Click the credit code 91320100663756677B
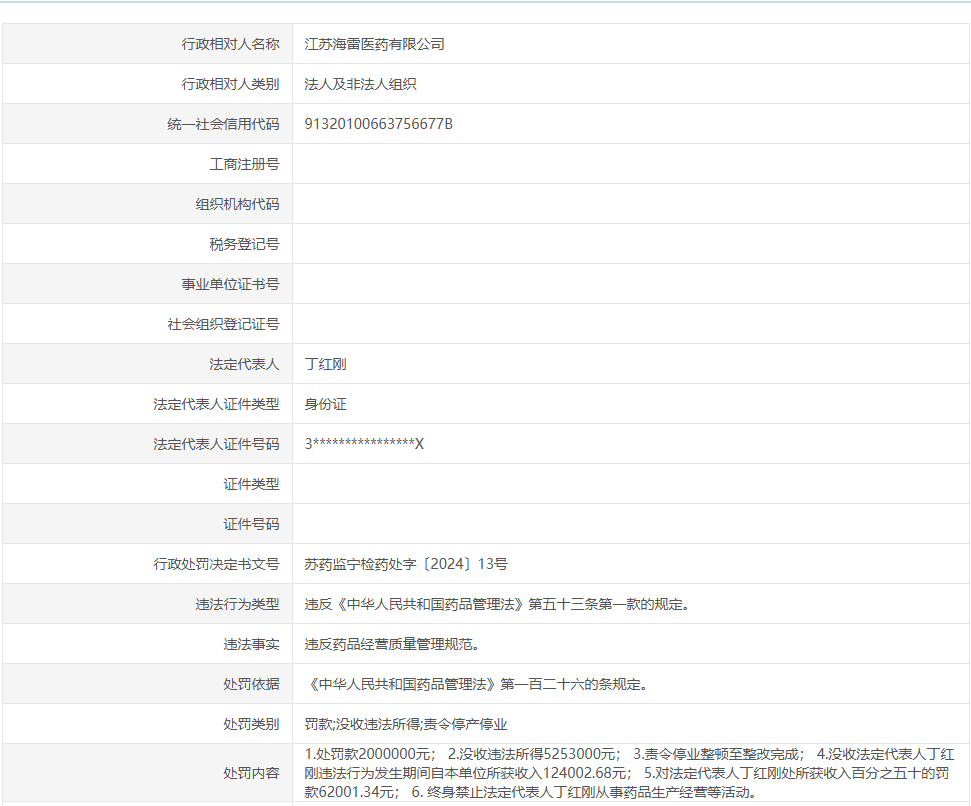971x806 pixels. (x=378, y=124)
